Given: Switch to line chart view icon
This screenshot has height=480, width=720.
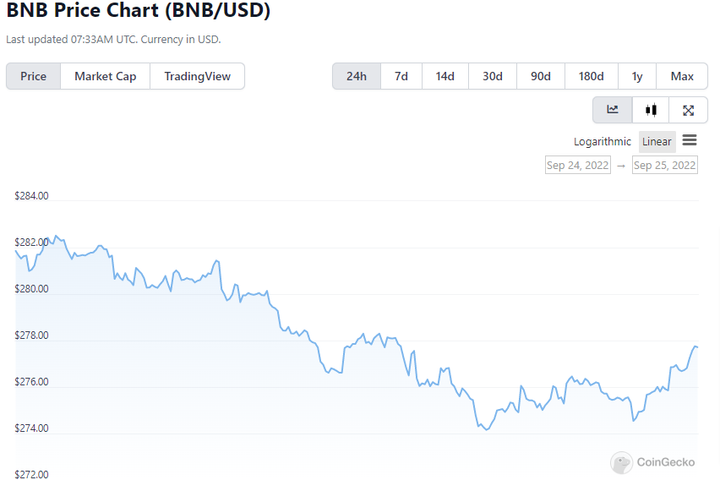Looking at the screenshot, I should pyautogui.click(x=613, y=110).
